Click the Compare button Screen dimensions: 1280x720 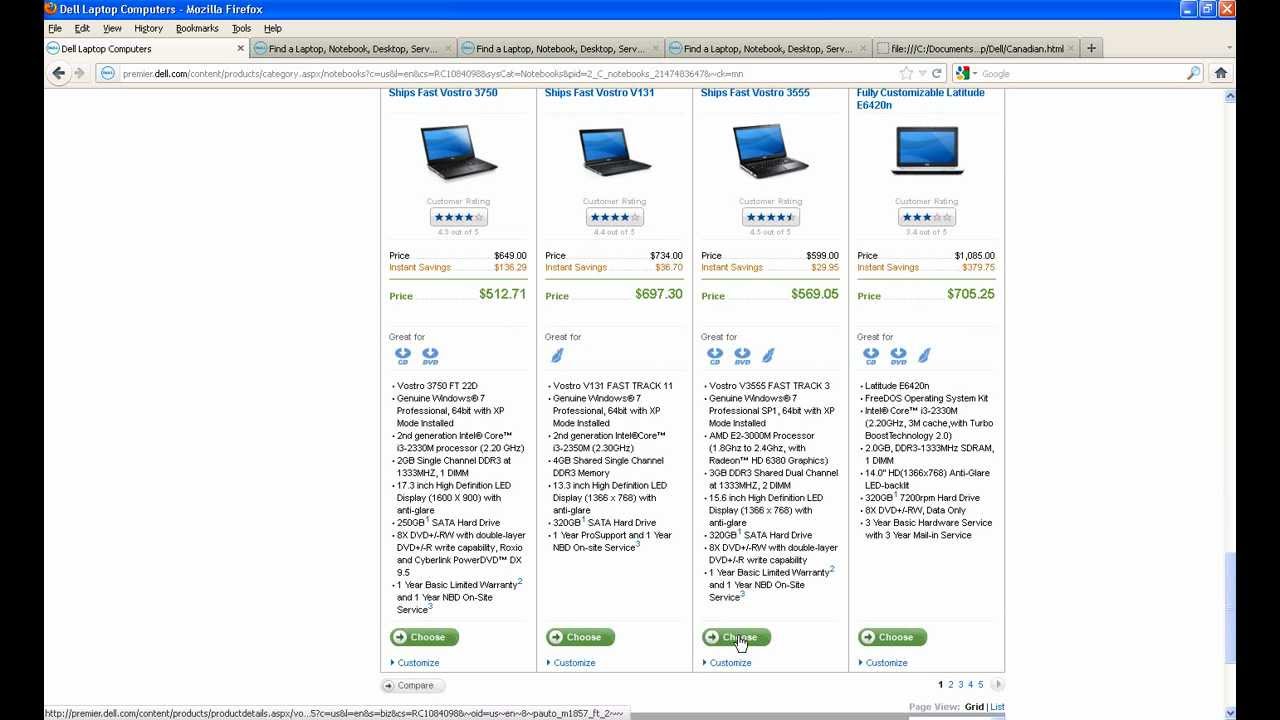click(x=413, y=686)
